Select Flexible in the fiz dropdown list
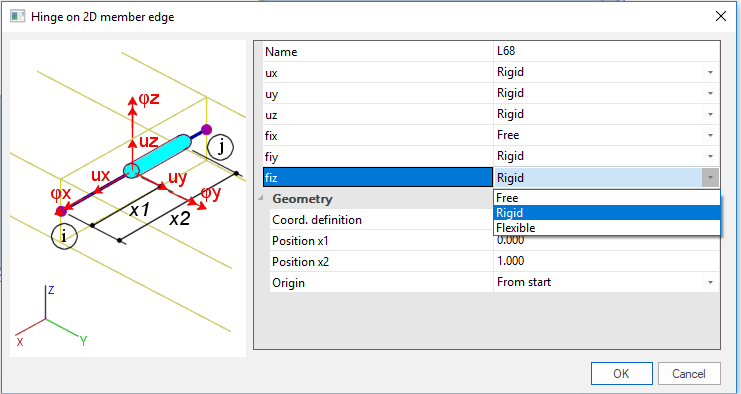Image resolution: width=741 pixels, height=394 pixels. (x=607, y=228)
